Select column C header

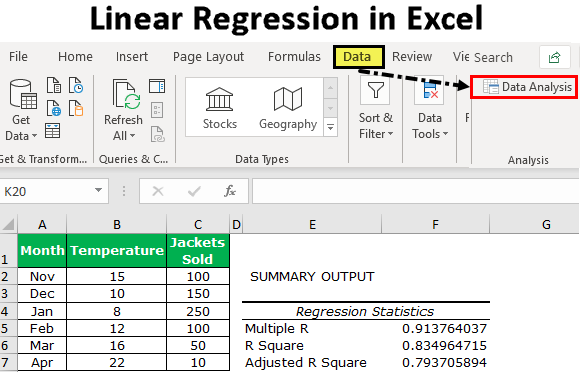(x=198, y=224)
